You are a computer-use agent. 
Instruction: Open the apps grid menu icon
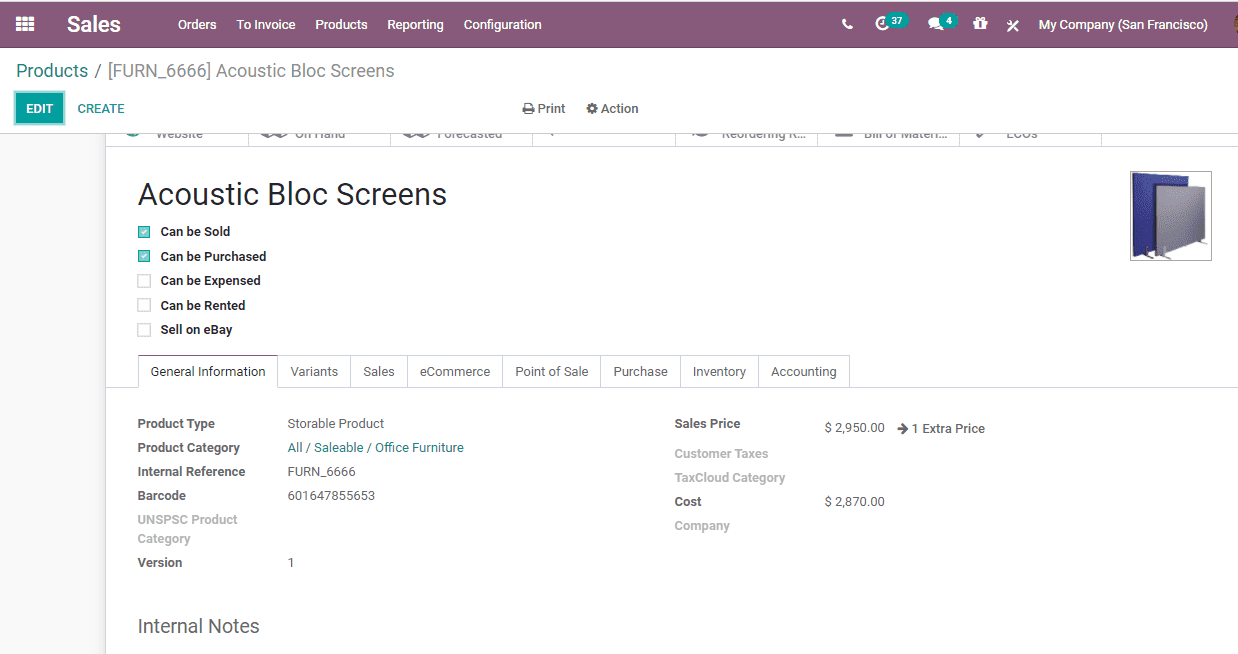[25, 24]
